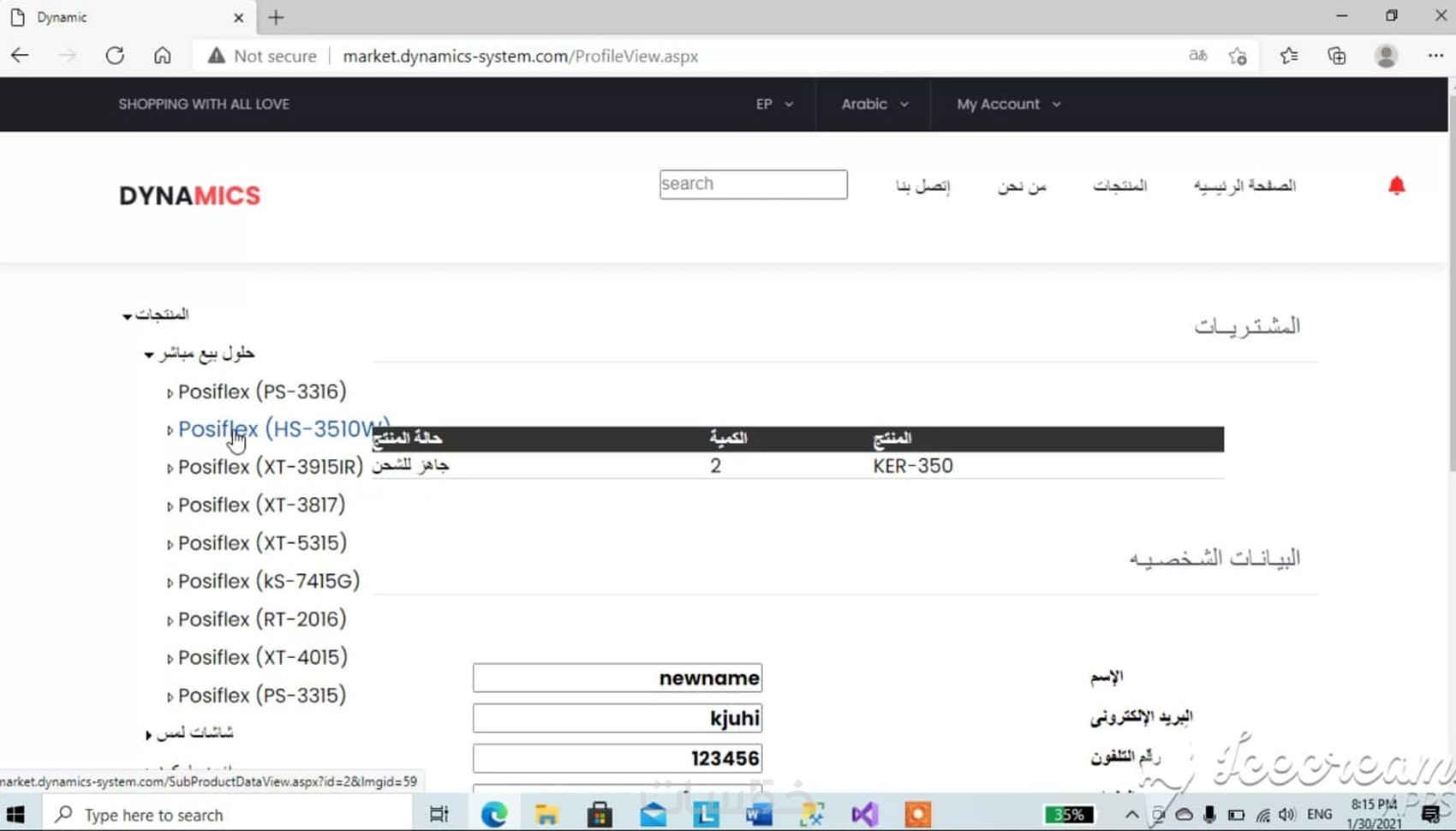Go to the الصفحة الرئيسيه home page
The image size is (1456, 831).
[x=1244, y=185]
